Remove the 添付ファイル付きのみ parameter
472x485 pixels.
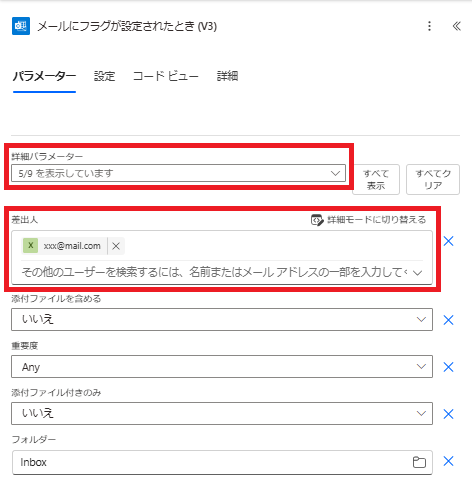click(x=448, y=414)
